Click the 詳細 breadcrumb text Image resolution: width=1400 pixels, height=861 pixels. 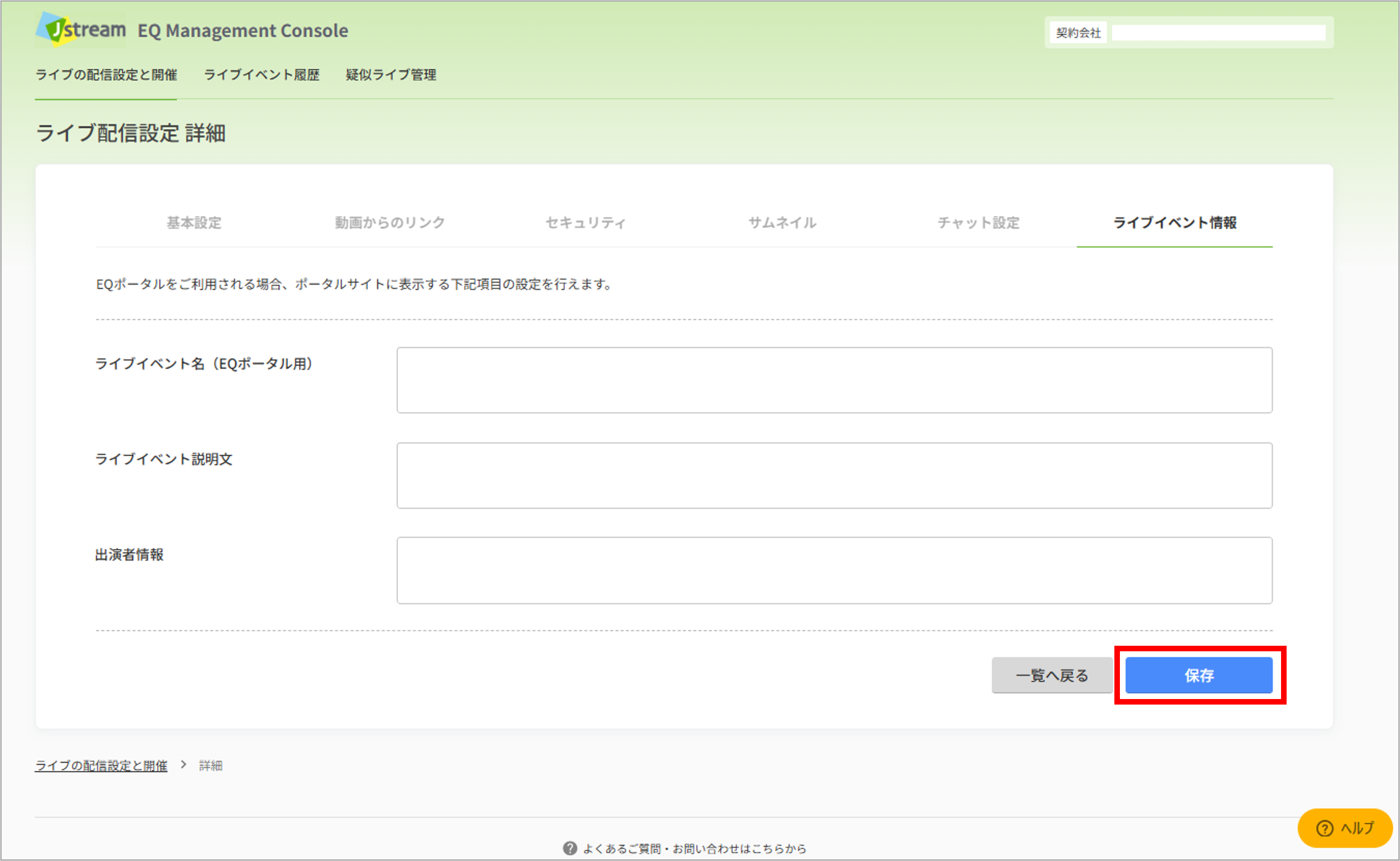click(211, 766)
